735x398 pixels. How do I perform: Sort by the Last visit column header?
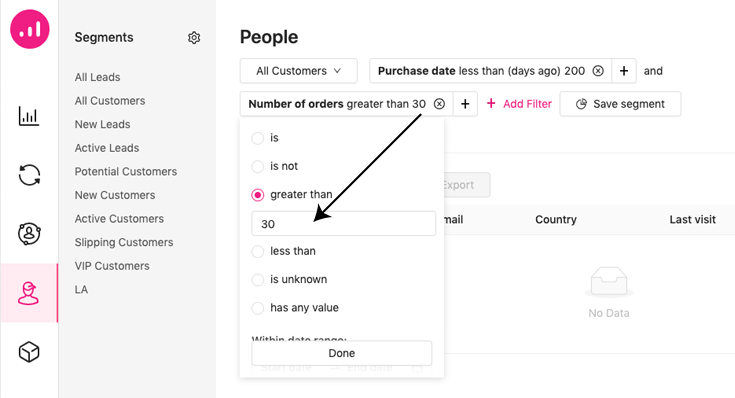(692, 219)
